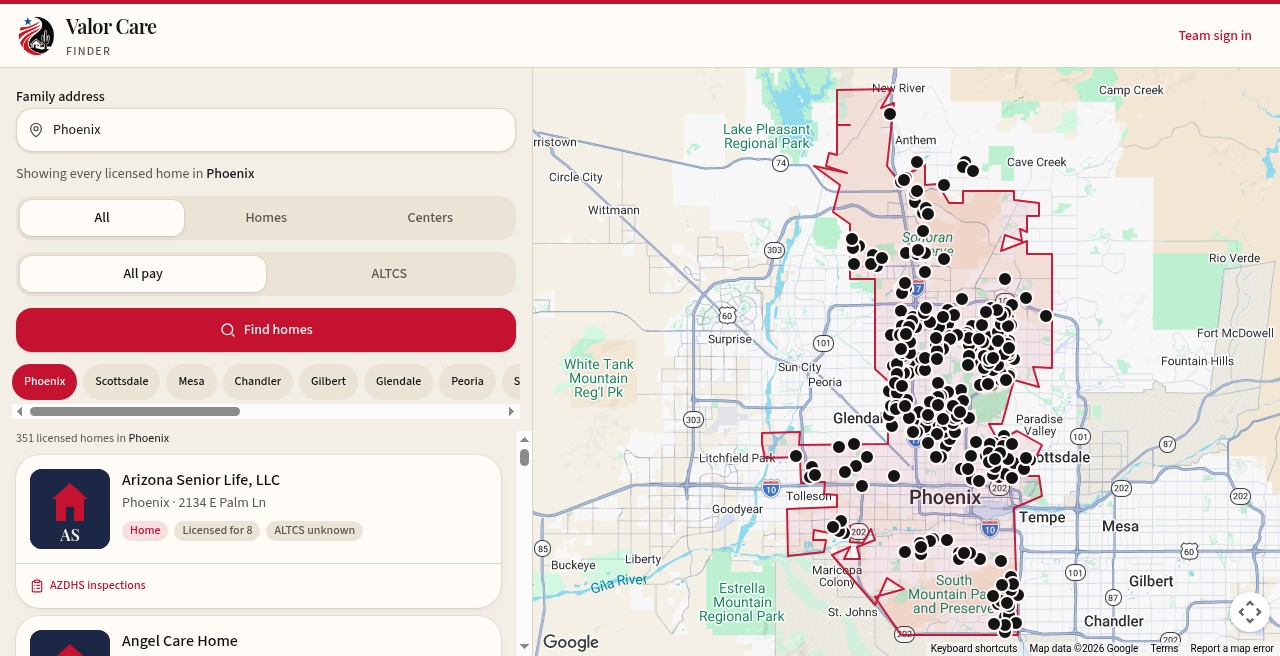1280x656 pixels.
Task: Click the red house icon for Arizona Senior Life
Action: (70, 502)
